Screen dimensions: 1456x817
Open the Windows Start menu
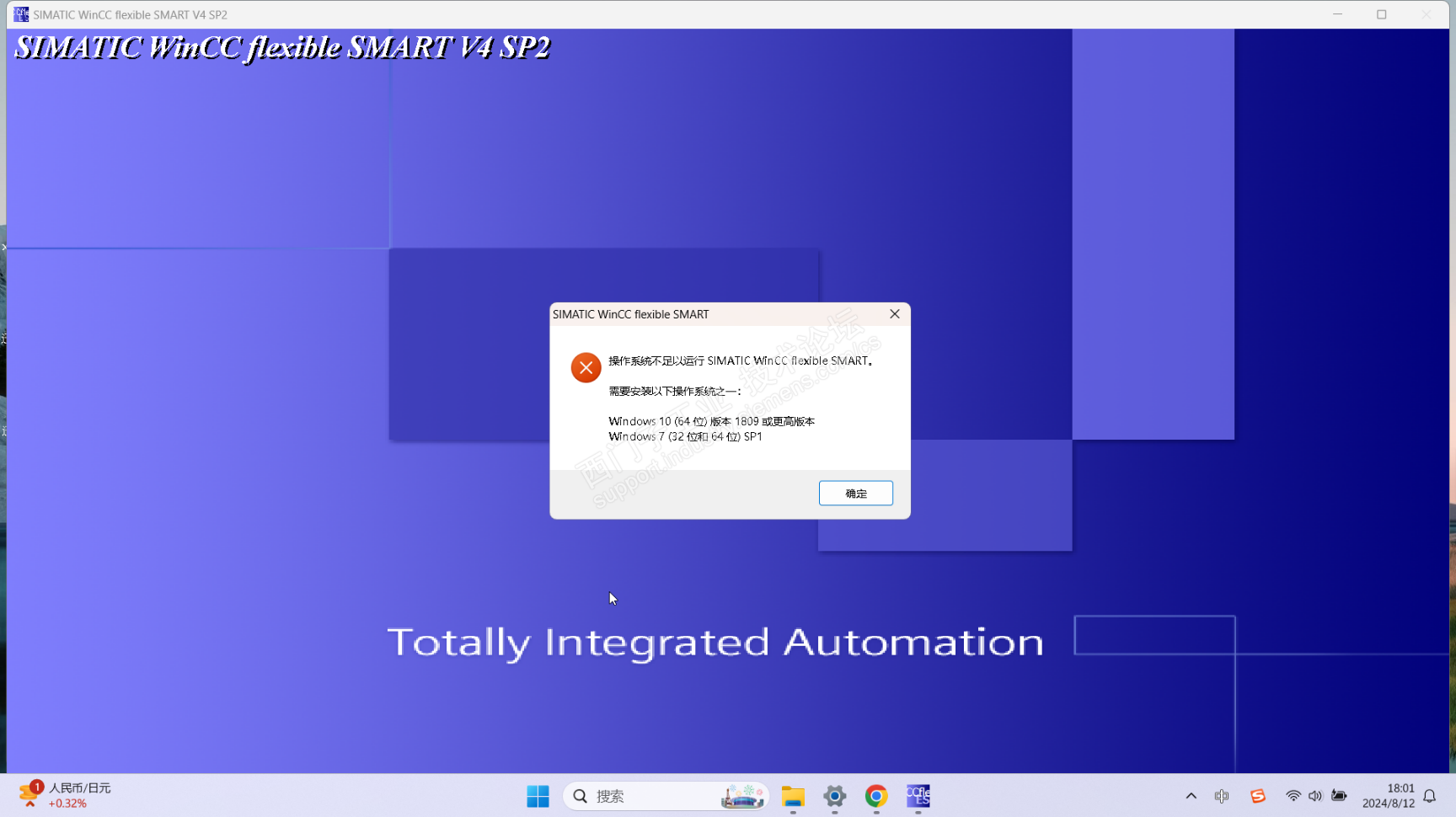coord(538,796)
